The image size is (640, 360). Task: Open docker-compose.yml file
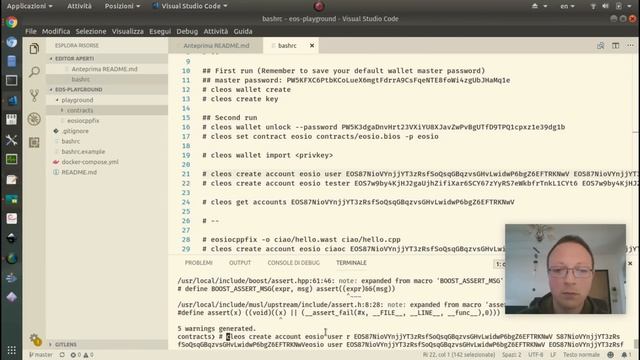click(90, 162)
